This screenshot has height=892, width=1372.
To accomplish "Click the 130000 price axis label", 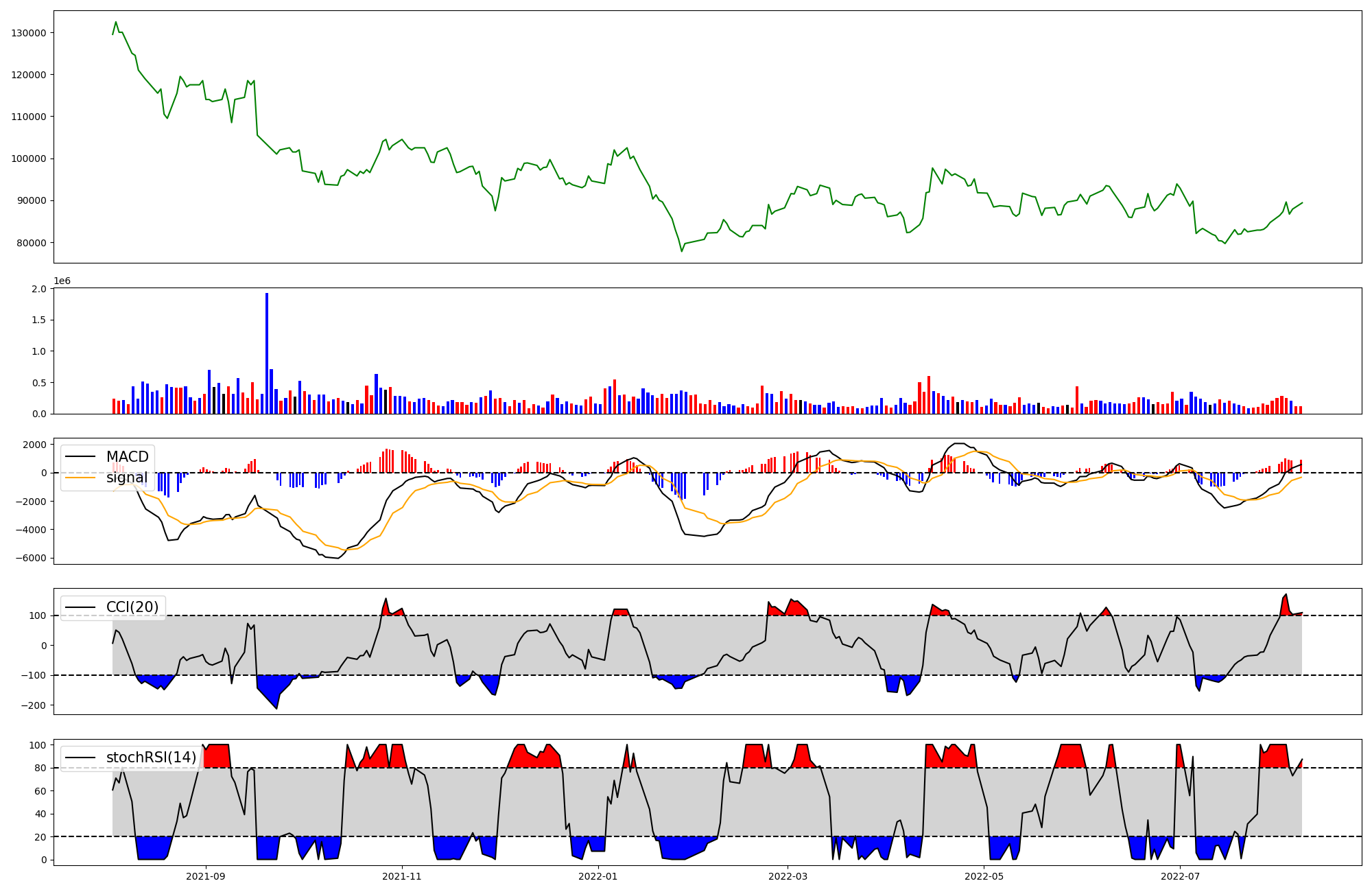I will (29, 33).
